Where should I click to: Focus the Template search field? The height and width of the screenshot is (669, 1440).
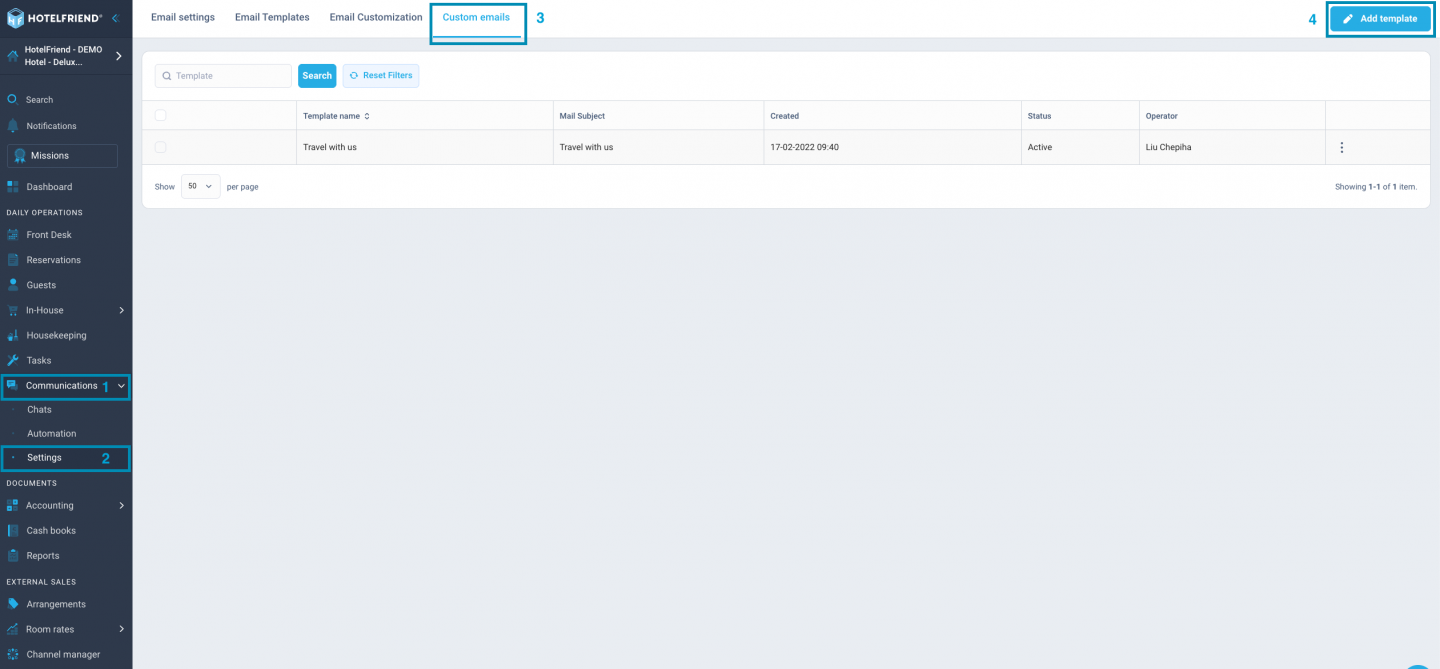(223, 76)
